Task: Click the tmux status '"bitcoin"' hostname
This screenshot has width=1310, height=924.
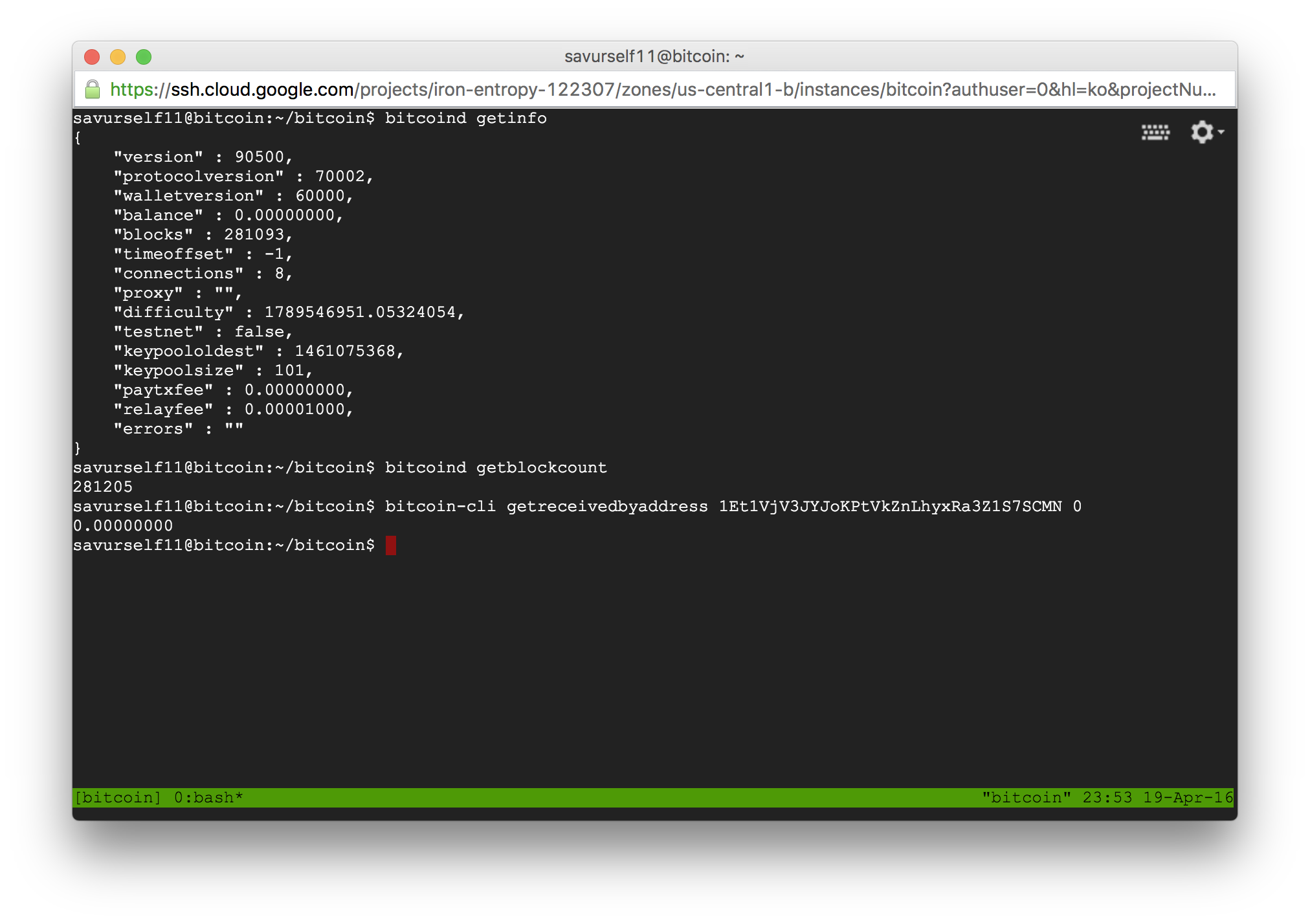Action: click(x=1027, y=797)
